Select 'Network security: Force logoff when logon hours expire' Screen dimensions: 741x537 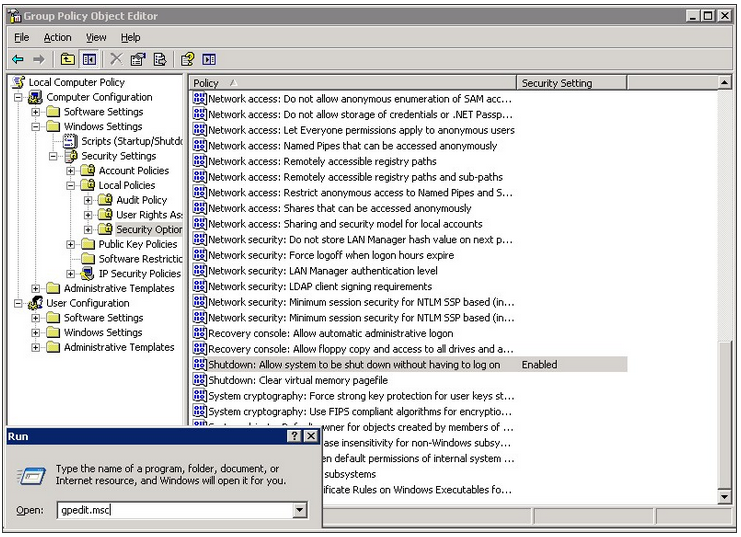(331, 255)
